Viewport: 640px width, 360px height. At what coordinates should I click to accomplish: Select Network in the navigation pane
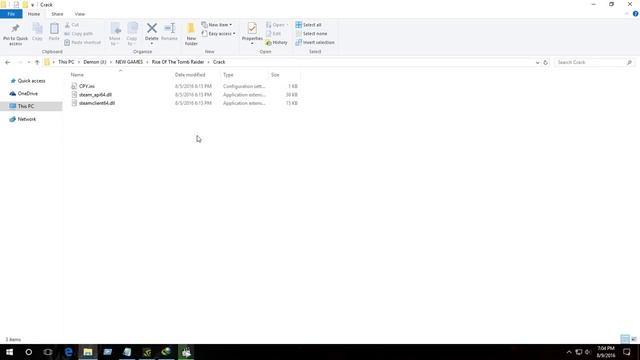[x=27, y=119]
